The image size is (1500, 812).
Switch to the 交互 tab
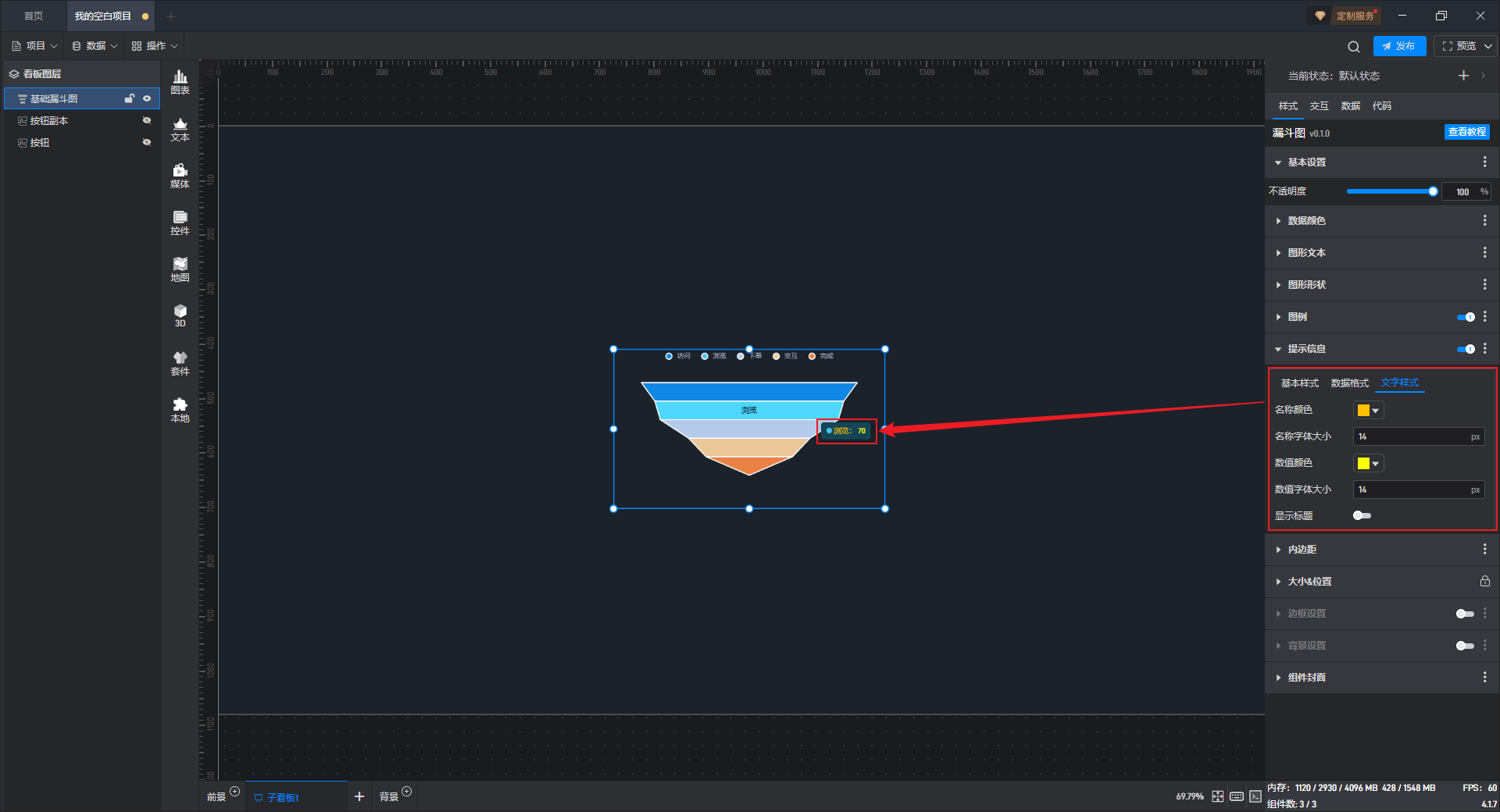click(x=1319, y=106)
